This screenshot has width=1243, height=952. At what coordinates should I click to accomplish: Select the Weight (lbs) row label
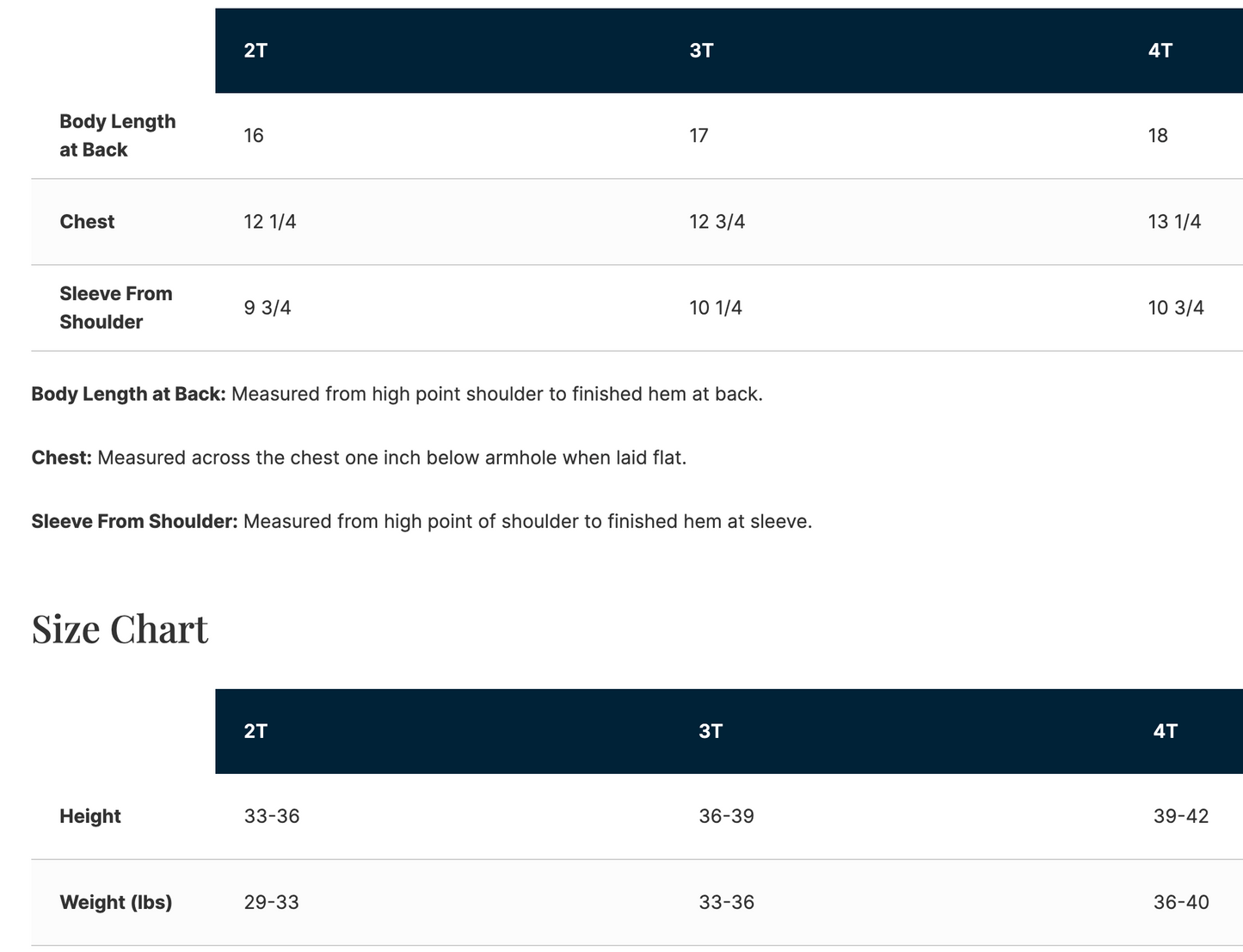click(x=116, y=902)
